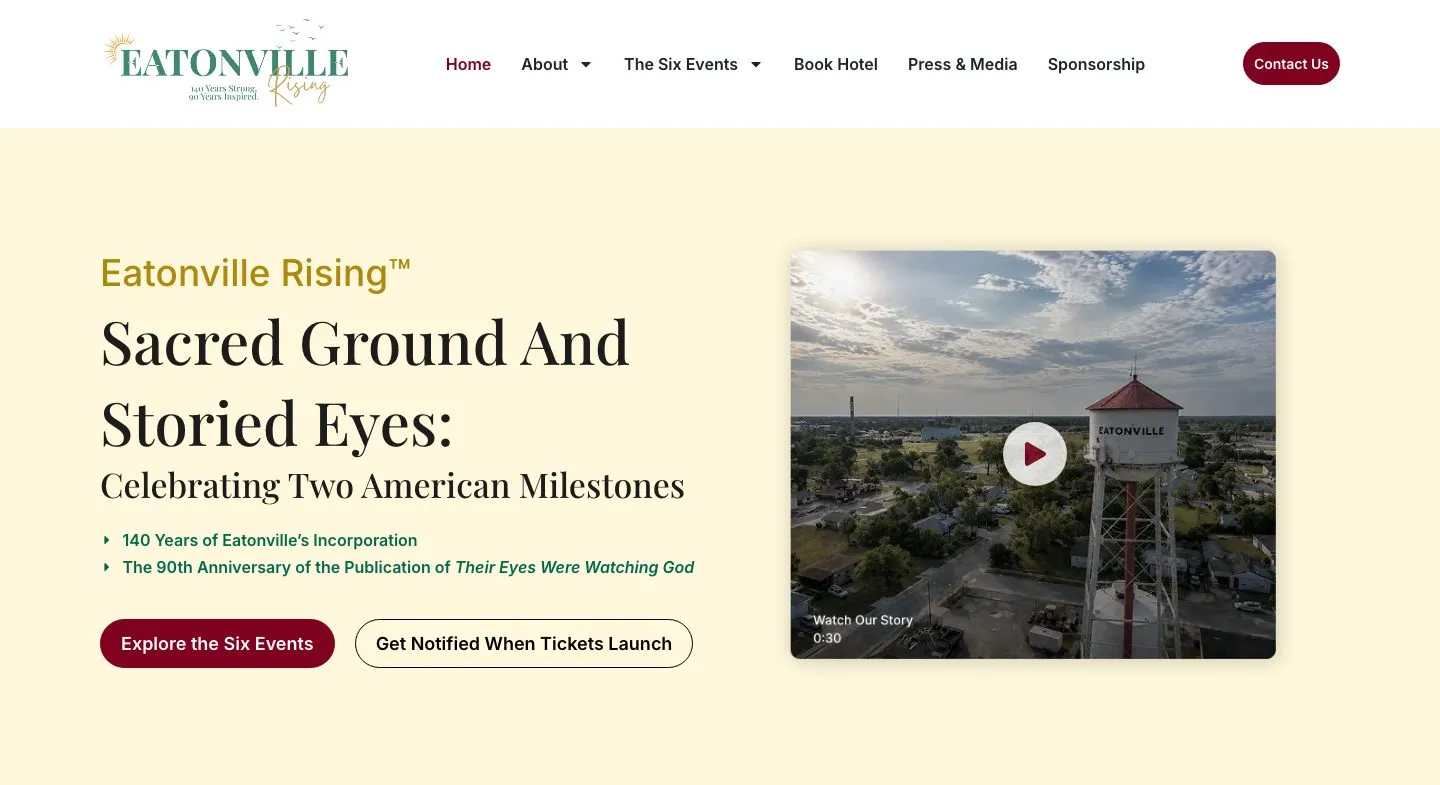Click the Watch Our Story caption

[x=863, y=620]
